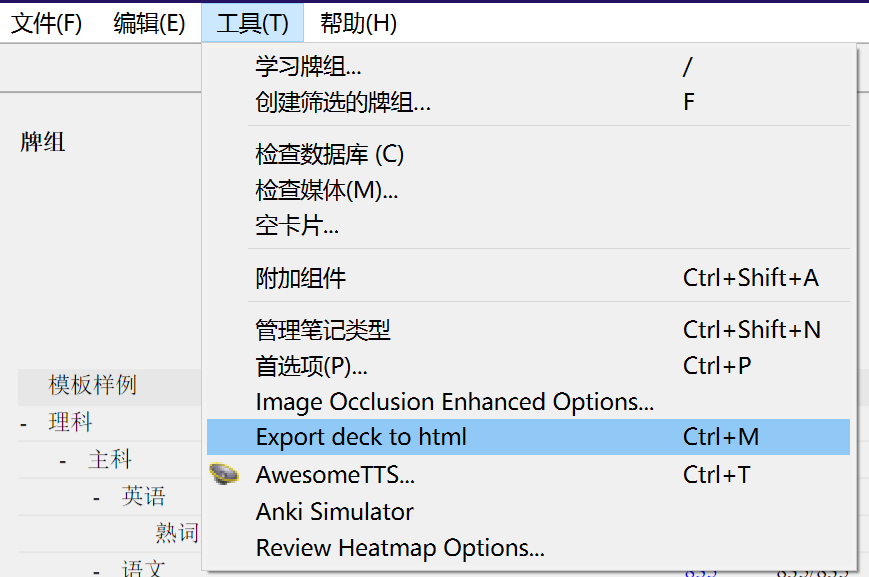The width and height of the screenshot is (869, 577).
Task: Open the 文件(F) menu
Action: click(x=47, y=23)
